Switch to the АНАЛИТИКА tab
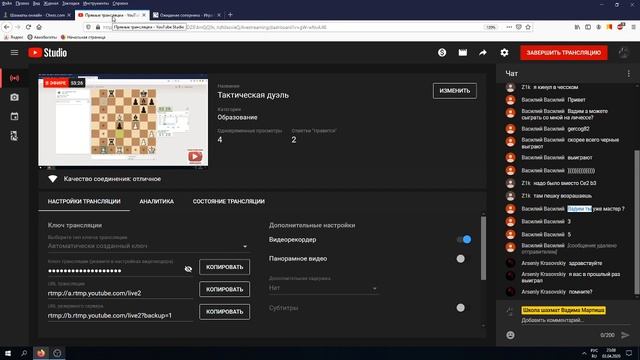This screenshot has width=640, height=360. pos(157,201)
